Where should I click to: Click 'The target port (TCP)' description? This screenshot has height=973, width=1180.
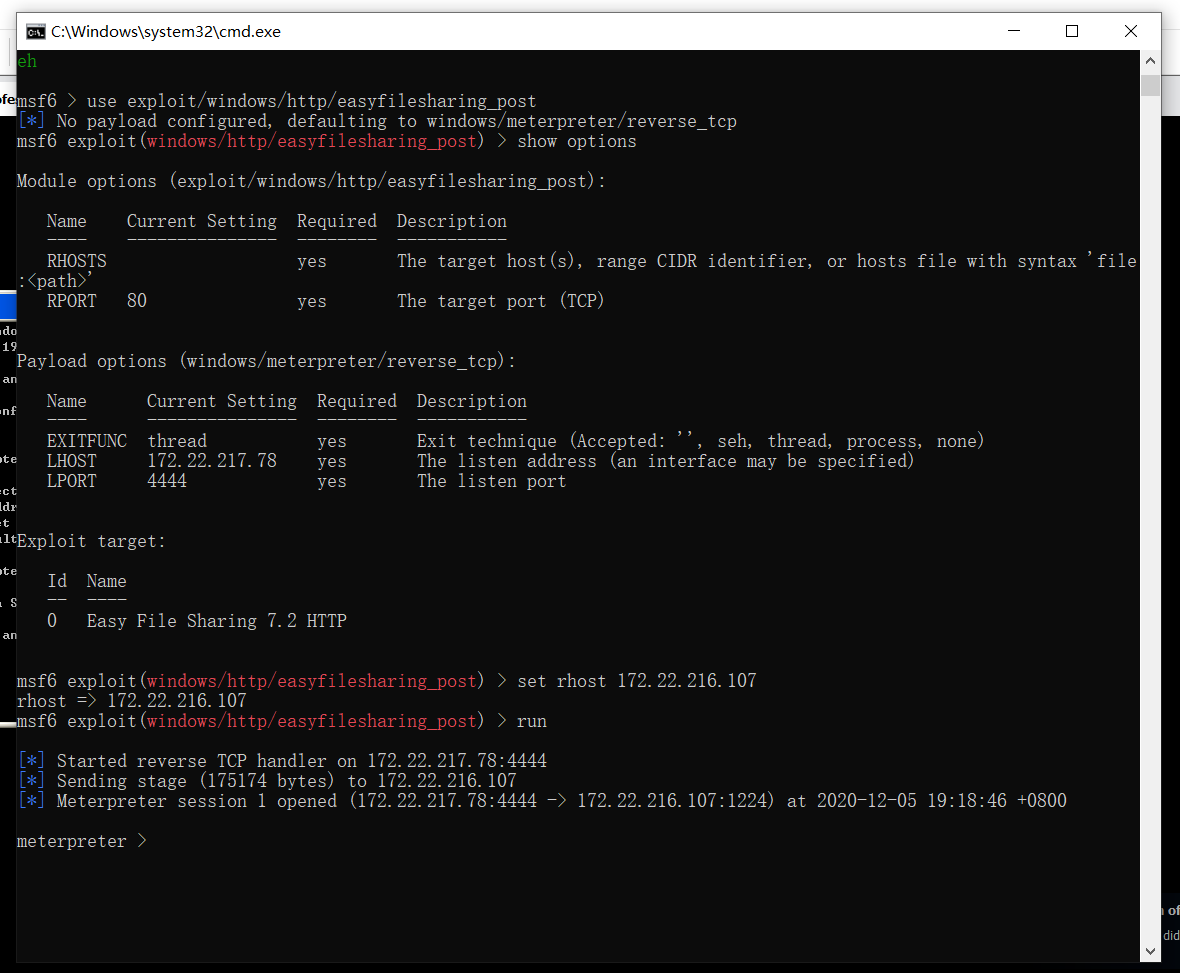point(500,301)
